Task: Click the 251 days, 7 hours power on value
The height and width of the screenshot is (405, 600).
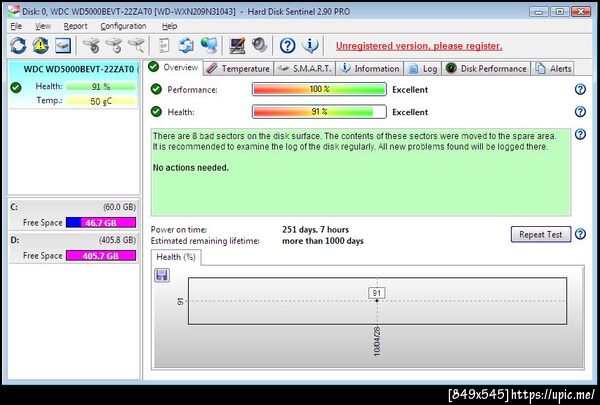Action: point(315,230)
